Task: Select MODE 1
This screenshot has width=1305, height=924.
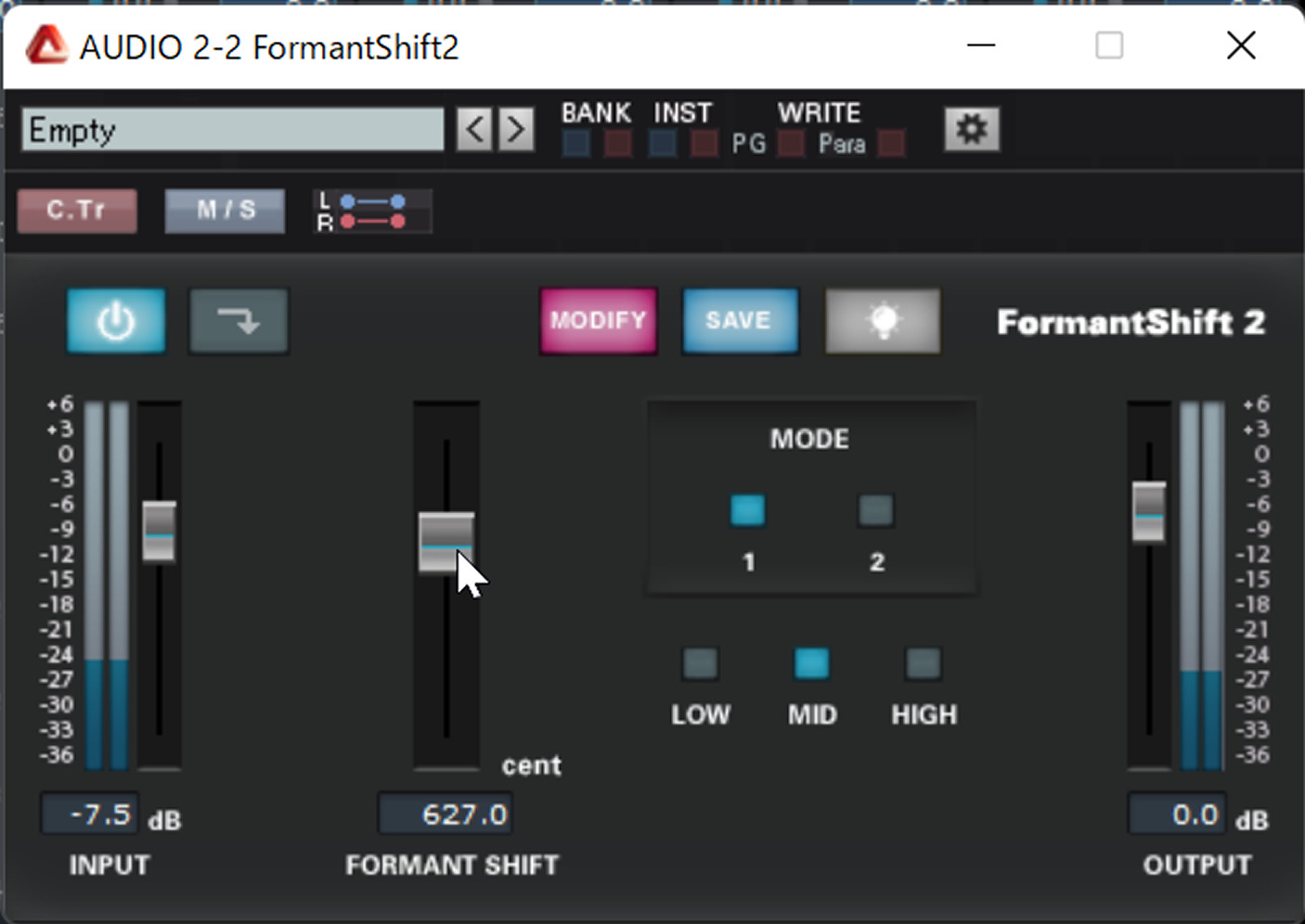Action: [748, 510]
